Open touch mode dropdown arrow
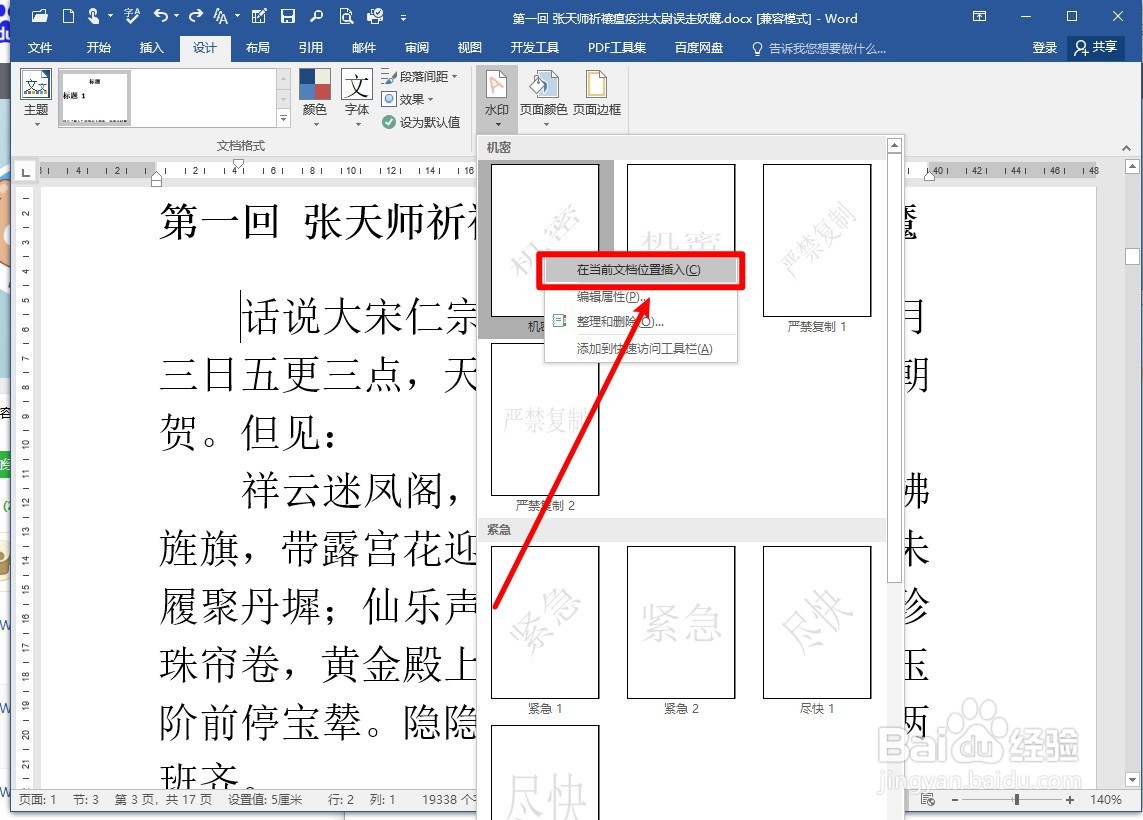1143x820 pixels. tap(110, 15)
